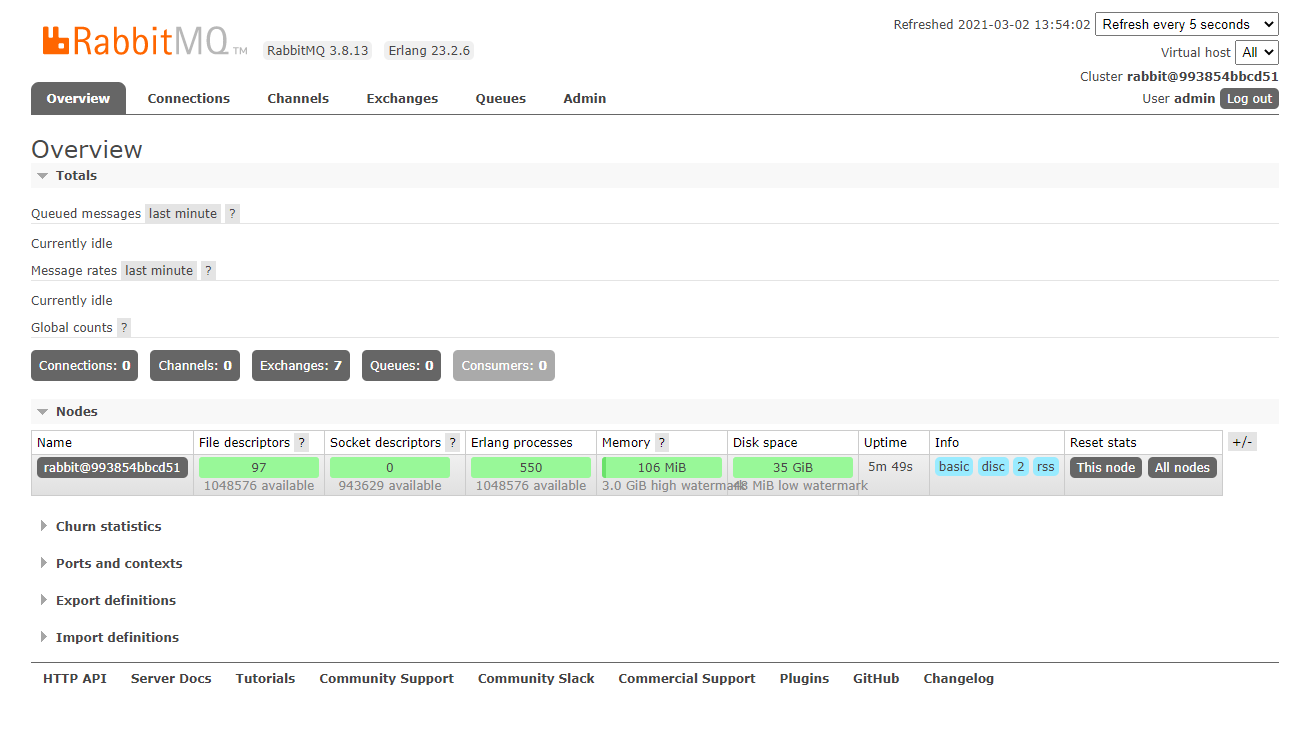Click the rss info tag
The width and height of the screenshot is (1305, 733).
click(x=1046, y=466)
